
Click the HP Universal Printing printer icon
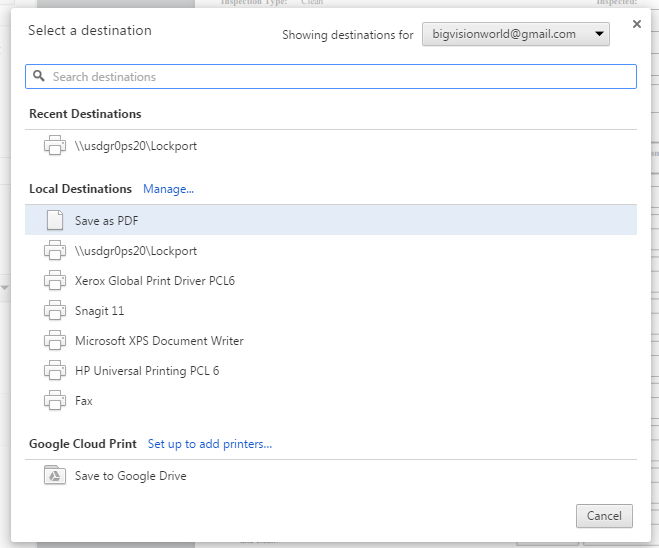click(x=55, y=371)
